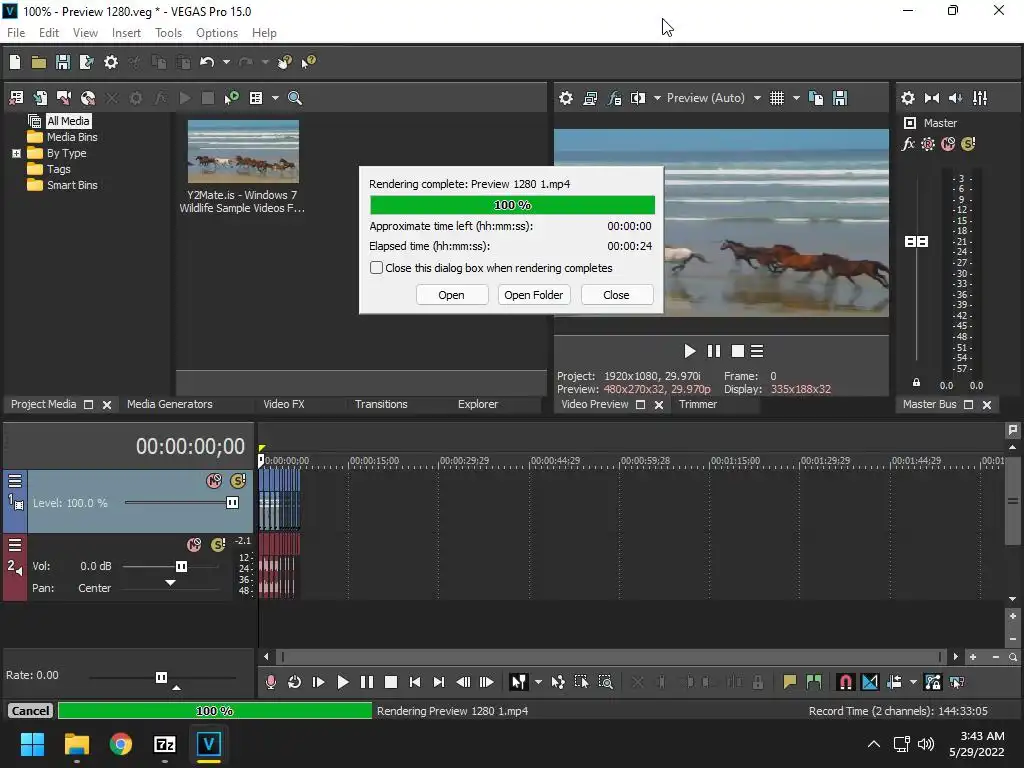The height and width of the screenshot is (768, 1024).
Task: Enable snapping magnet icon
Action: click(845, 682)
